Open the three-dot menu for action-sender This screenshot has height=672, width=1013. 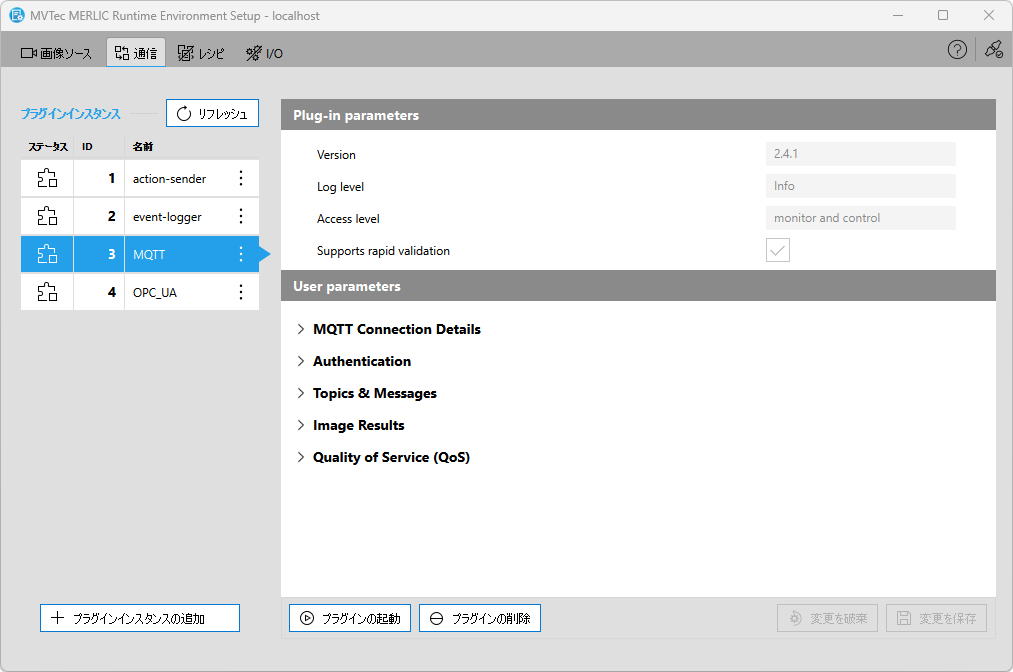pyautogui.click(x=240, y=178)
